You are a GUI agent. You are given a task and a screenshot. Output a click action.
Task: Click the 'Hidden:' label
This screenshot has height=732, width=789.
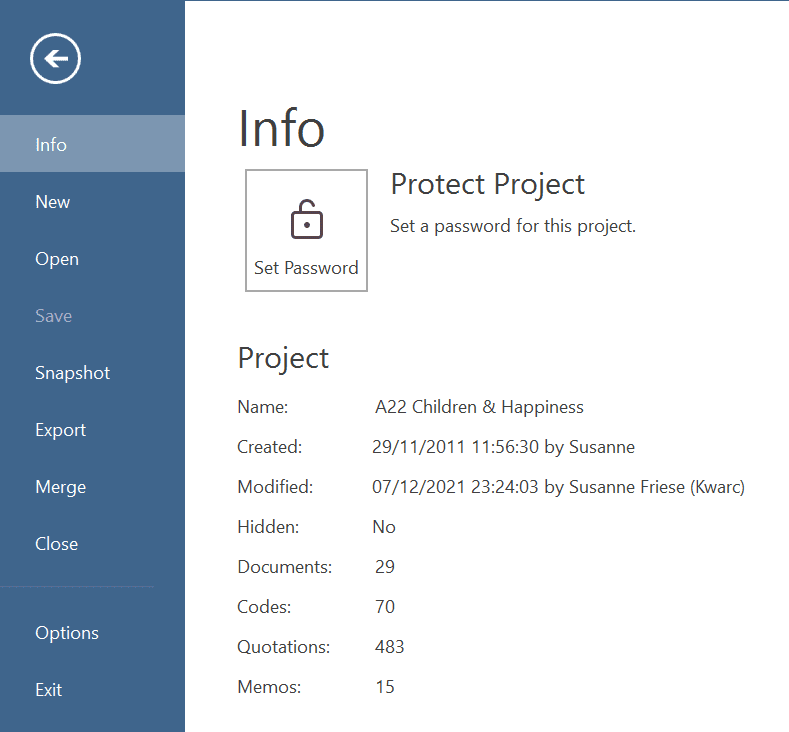[268, 527]
